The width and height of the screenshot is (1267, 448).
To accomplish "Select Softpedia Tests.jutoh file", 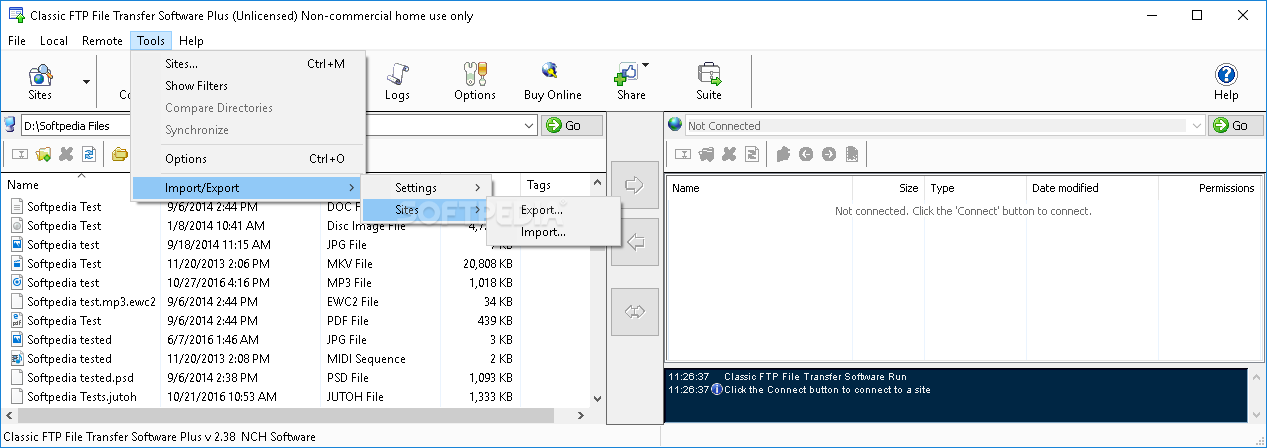I will coord(82,396).
